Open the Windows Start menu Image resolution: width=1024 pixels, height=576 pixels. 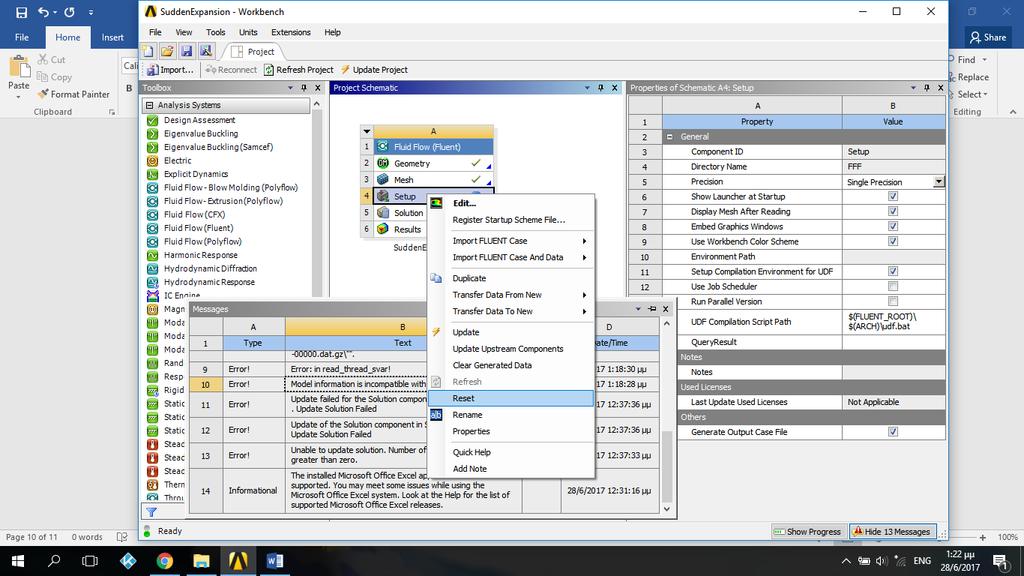pos(18,560)
